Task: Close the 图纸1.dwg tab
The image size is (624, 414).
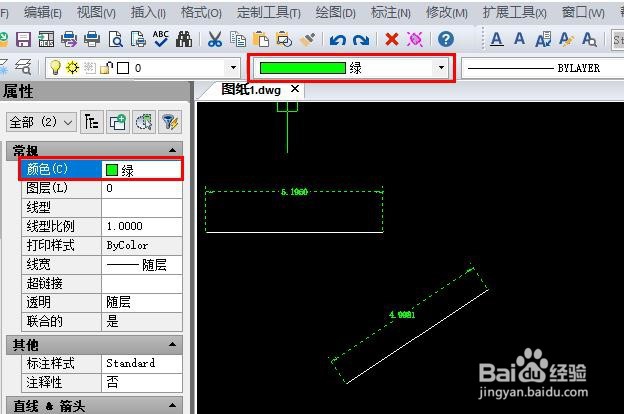Action: point(294,89)
